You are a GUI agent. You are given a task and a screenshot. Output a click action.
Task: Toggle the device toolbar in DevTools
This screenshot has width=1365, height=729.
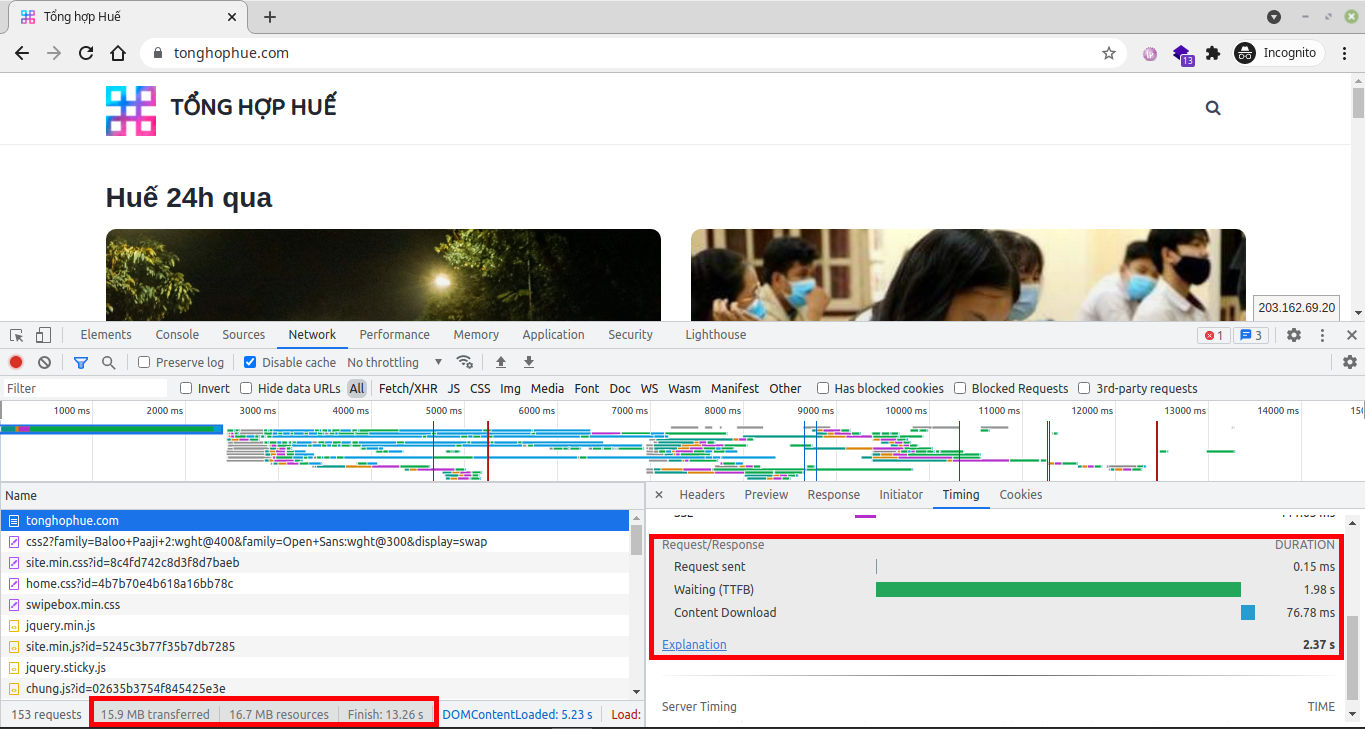coord(43,335)
